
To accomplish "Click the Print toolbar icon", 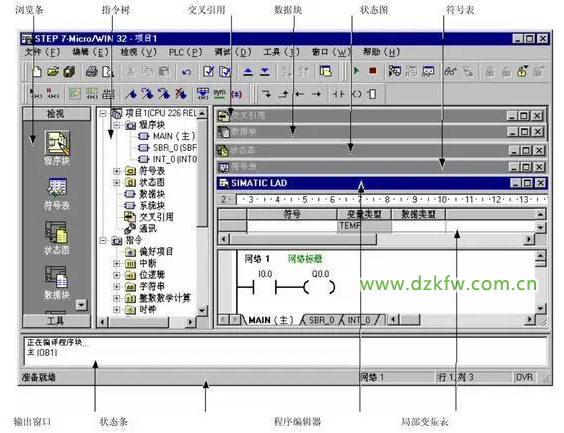I will [92, 72].
